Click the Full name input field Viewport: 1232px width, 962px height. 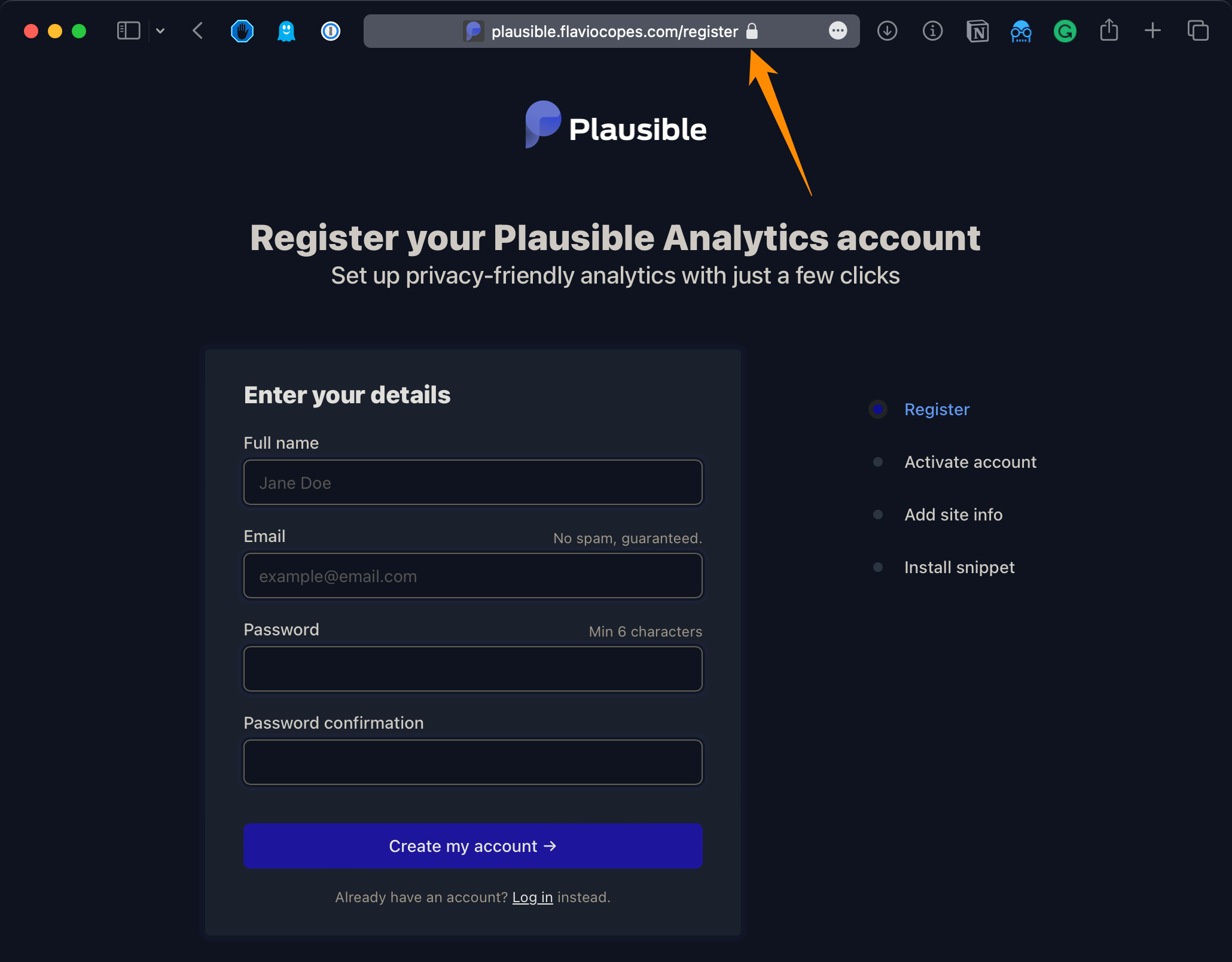click(x=472, y=482)
